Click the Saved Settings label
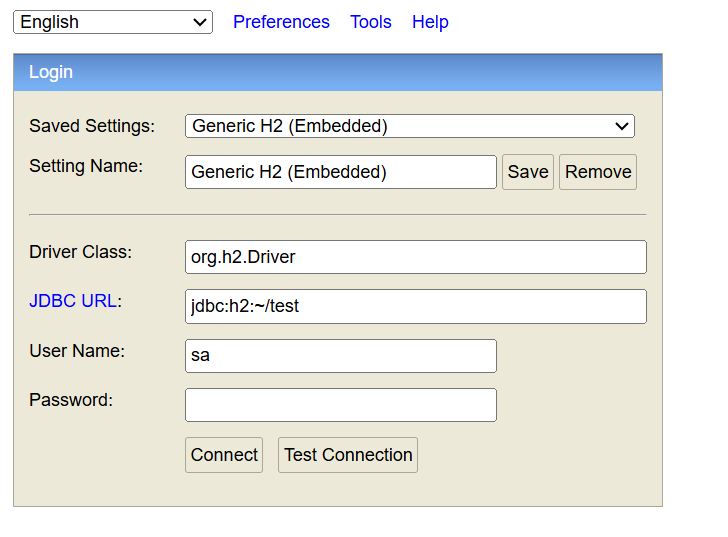728x537 pixels. click(92, 126)
